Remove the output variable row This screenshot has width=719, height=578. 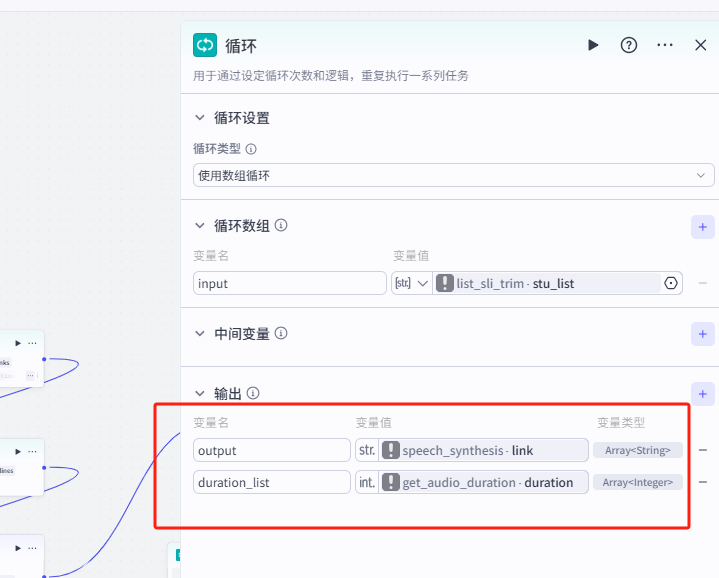click(x=702, y=451)
